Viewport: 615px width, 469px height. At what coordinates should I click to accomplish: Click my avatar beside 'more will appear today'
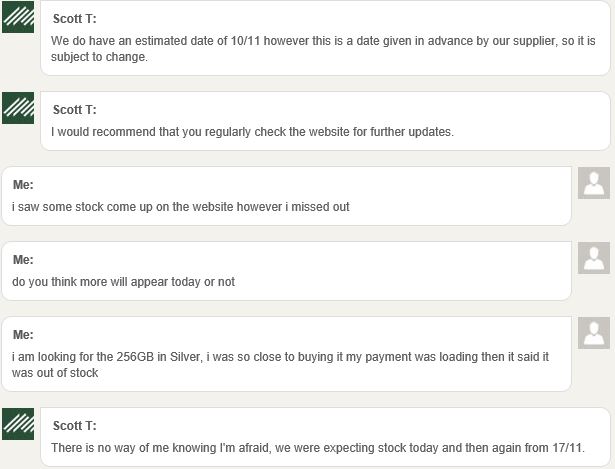coord(594,258)
